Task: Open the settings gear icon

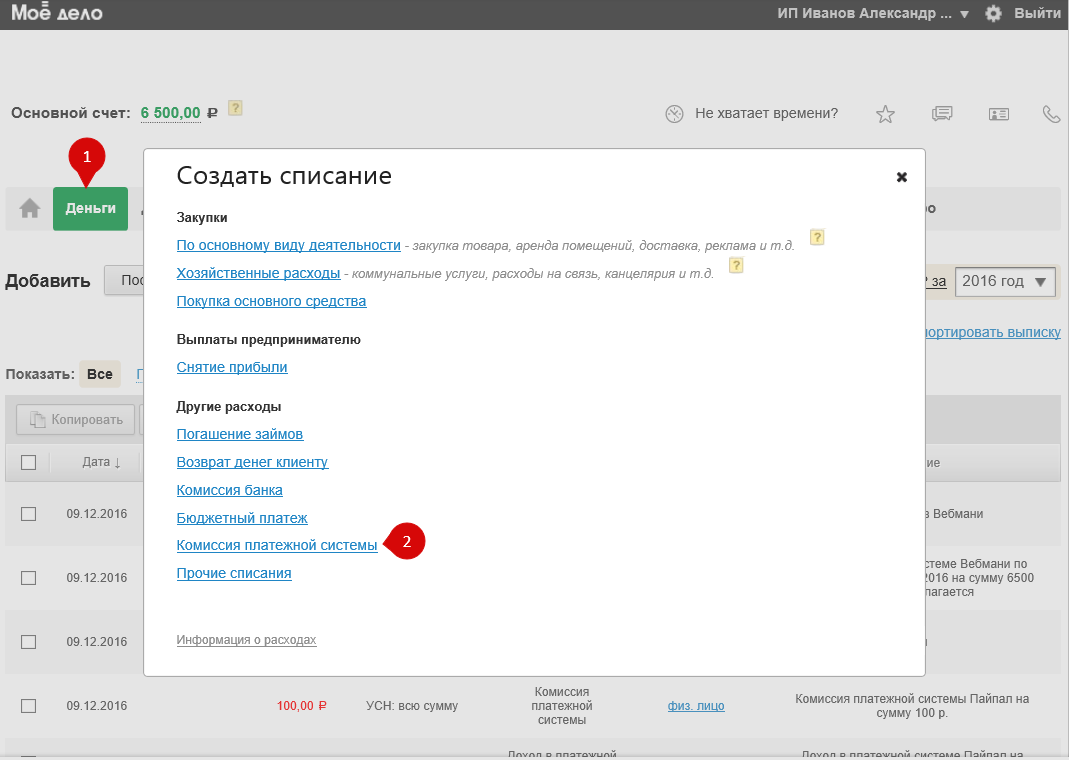Action: click(993, 14)
